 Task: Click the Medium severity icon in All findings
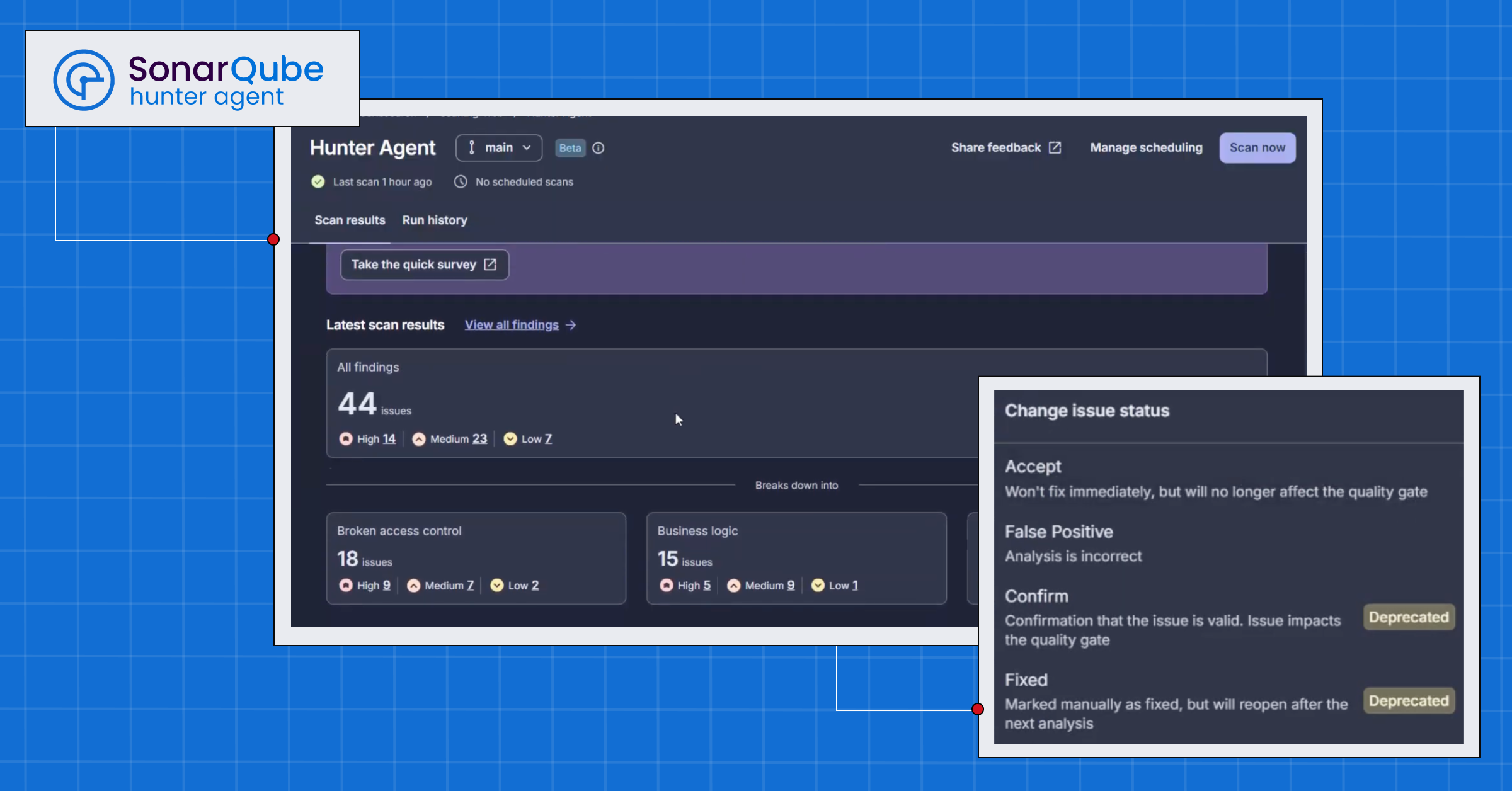[419, 439]
